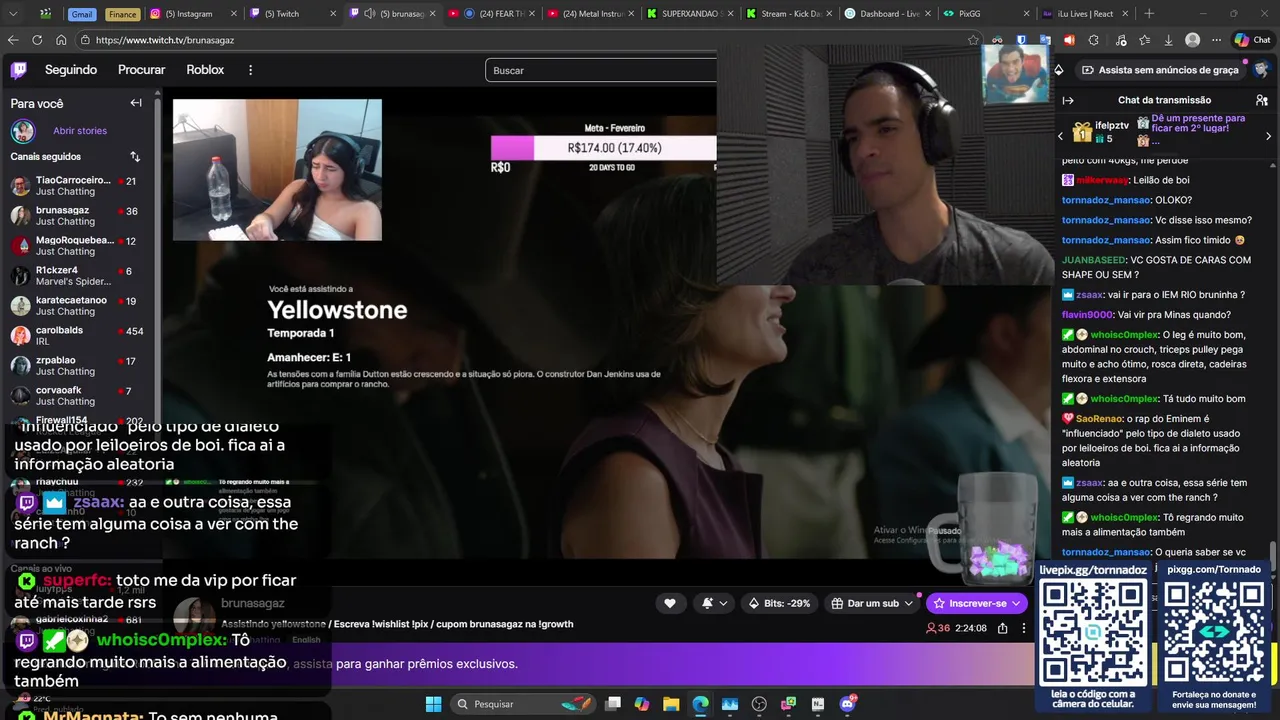Open Microsoft Edge taskbar icon
Screen dimensions: 1280x720
700,704
